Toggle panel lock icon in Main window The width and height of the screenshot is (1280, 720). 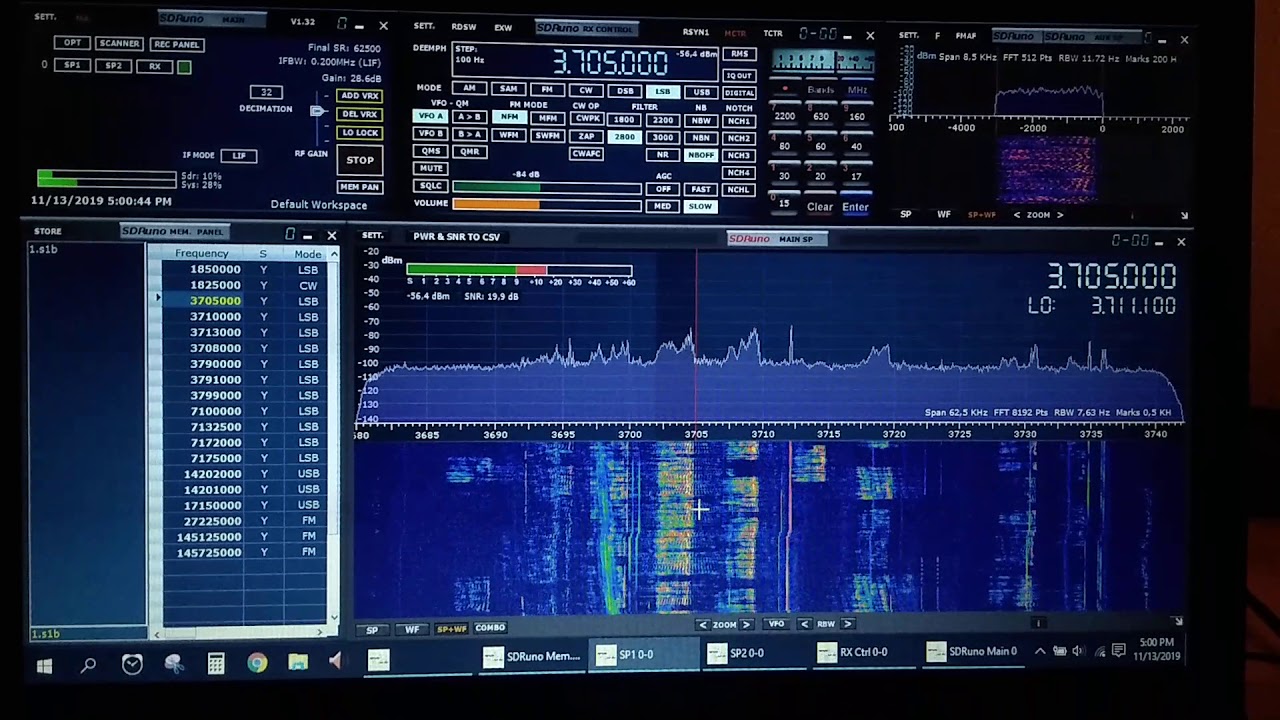click(x=342, y=24)
